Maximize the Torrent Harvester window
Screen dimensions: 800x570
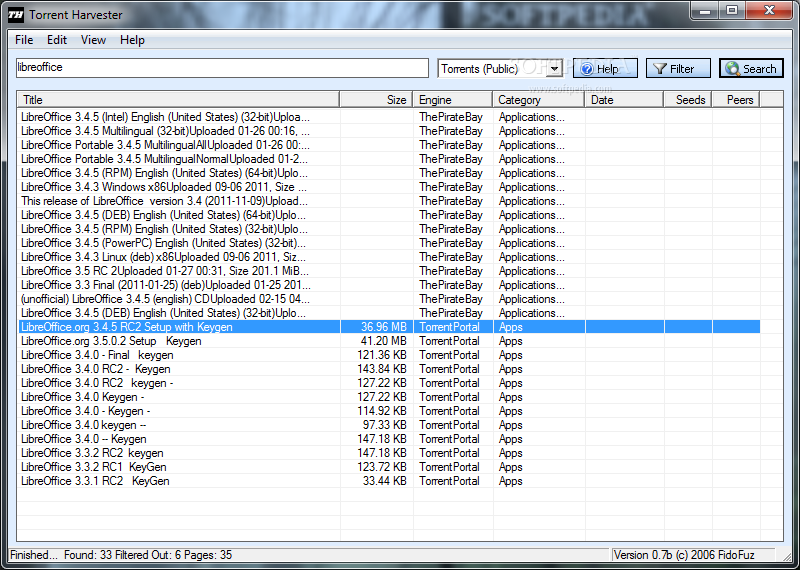[x=732, y=10]
